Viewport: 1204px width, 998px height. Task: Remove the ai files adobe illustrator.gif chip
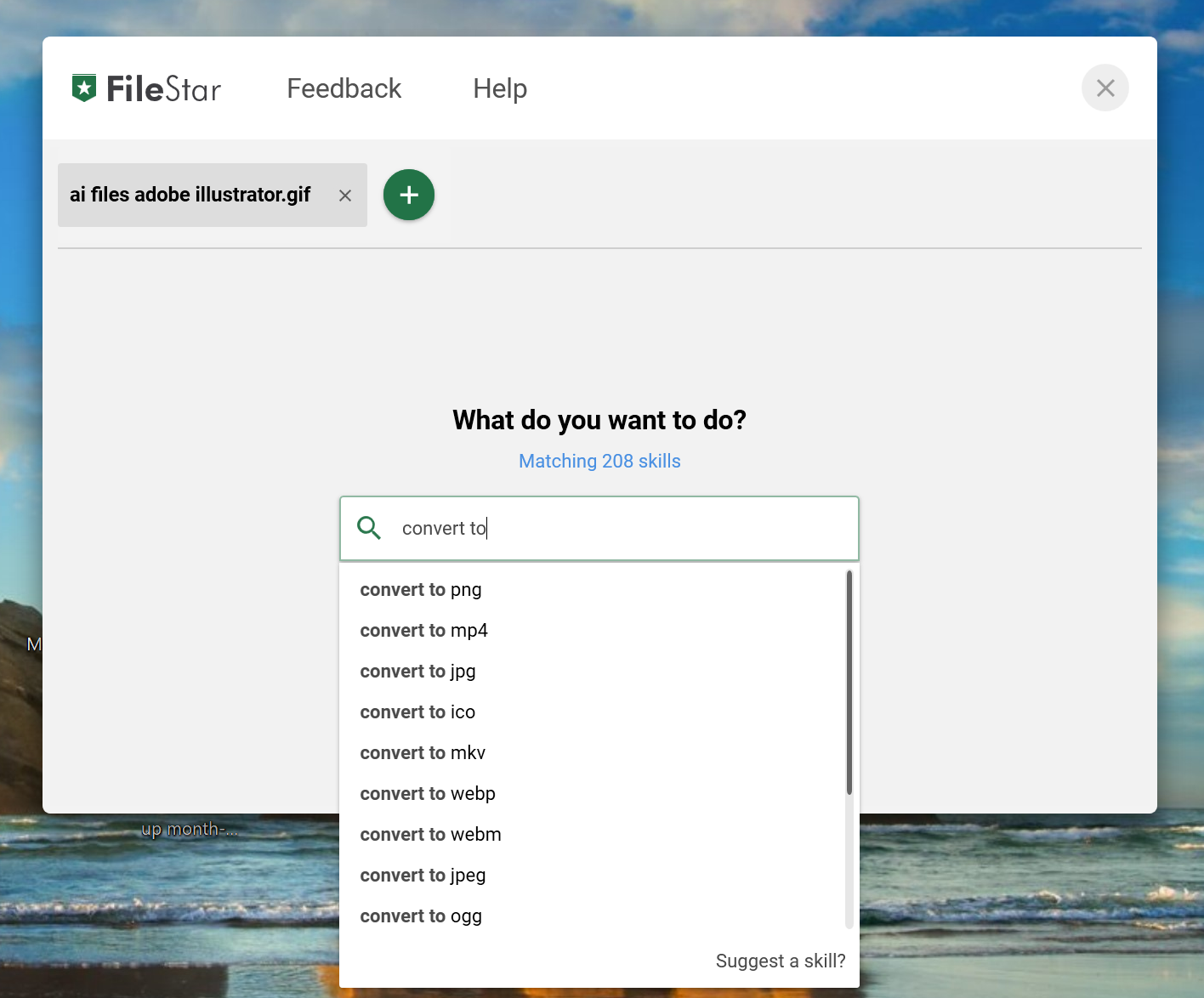coord(345,196)
